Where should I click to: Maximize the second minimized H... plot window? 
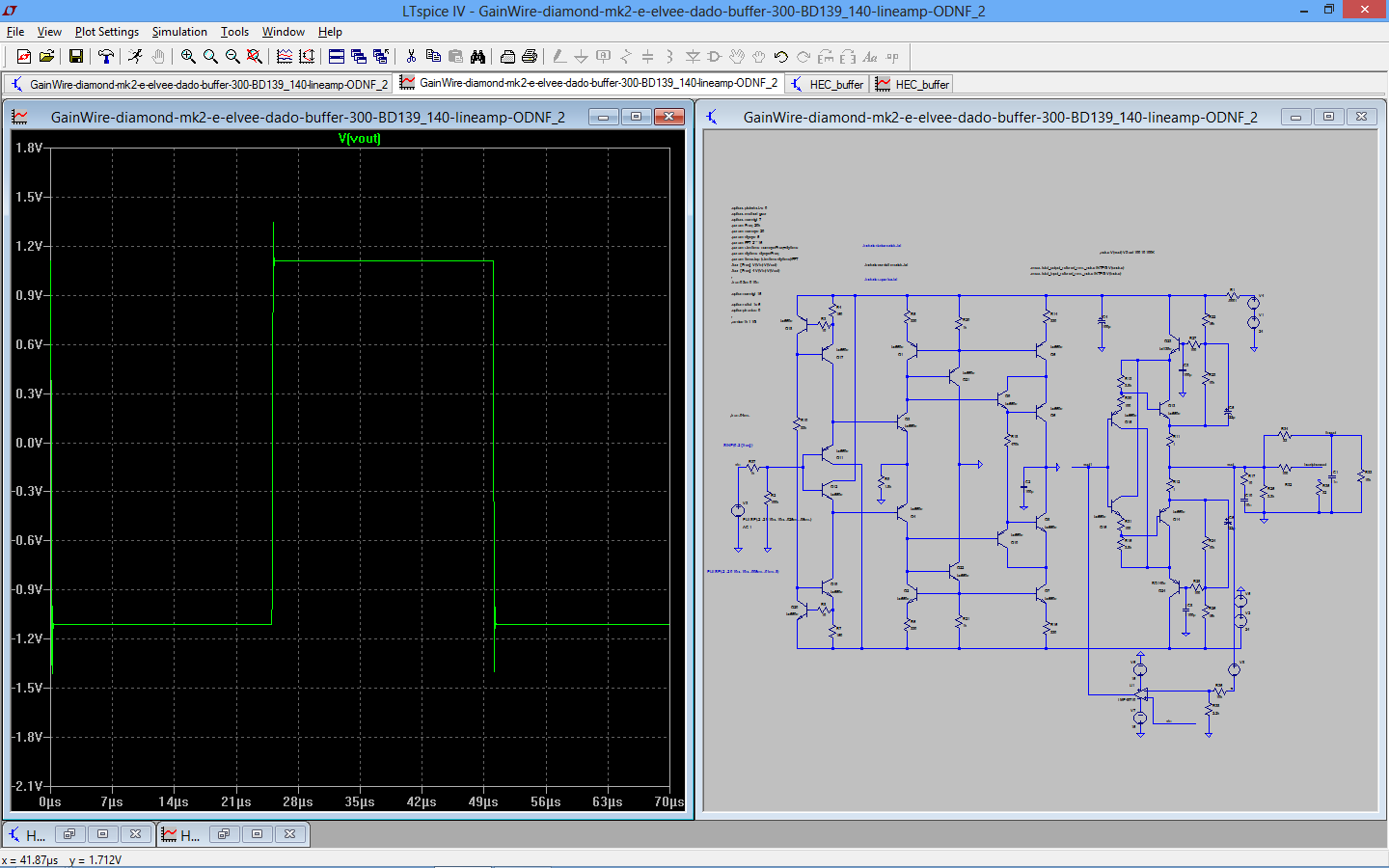tap(257, 834)
